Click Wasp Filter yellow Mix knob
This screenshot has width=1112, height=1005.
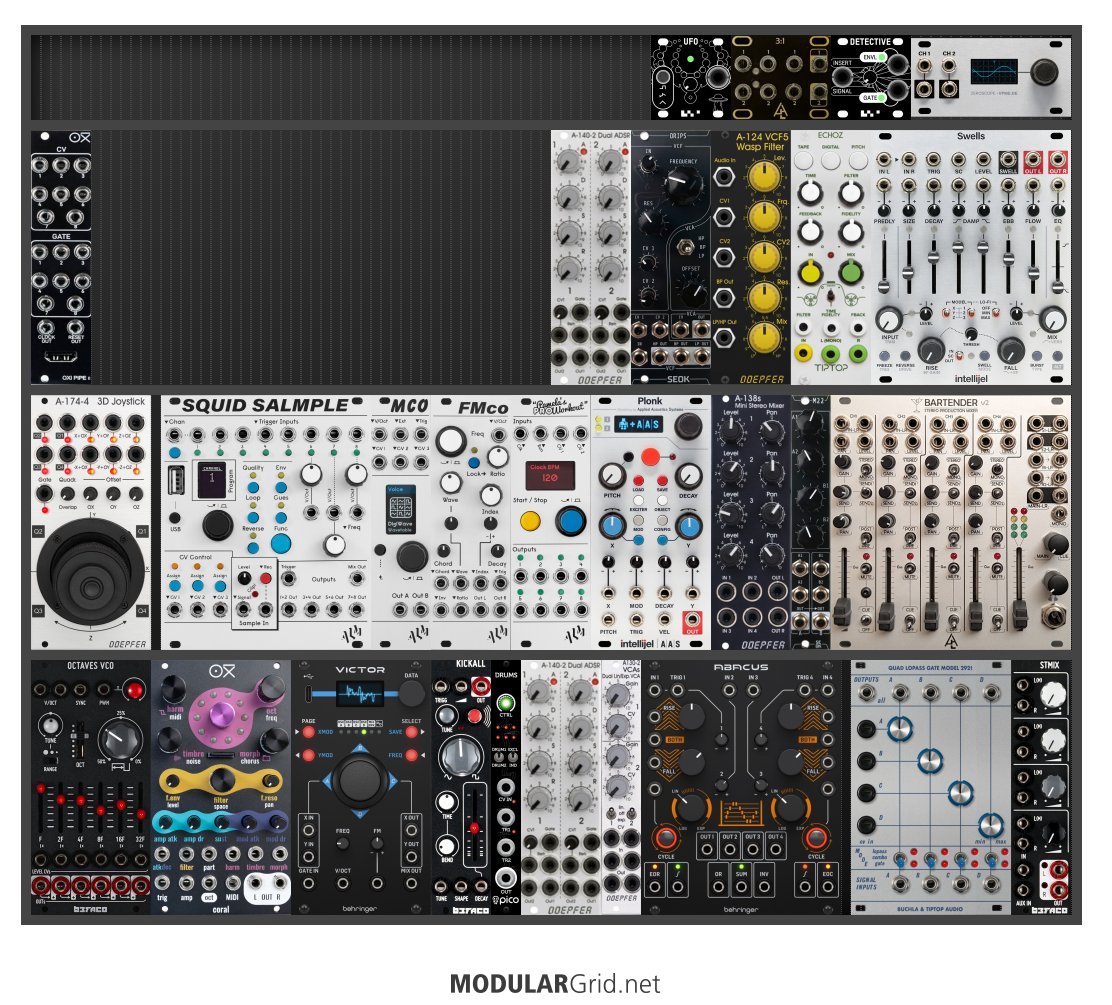(x=764, y=338)
